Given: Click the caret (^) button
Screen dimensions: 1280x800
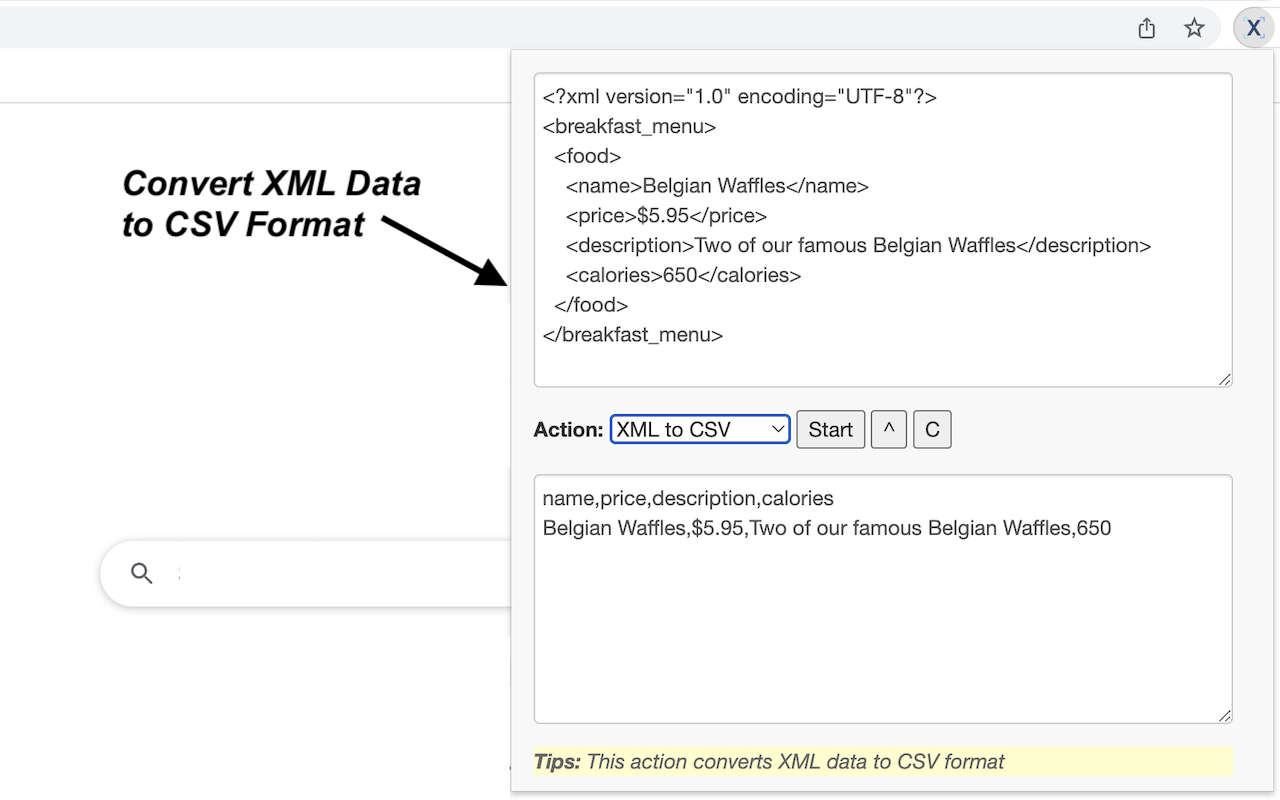Looking at the screenshot, I should pyautogui.click(x=889, y=429).
